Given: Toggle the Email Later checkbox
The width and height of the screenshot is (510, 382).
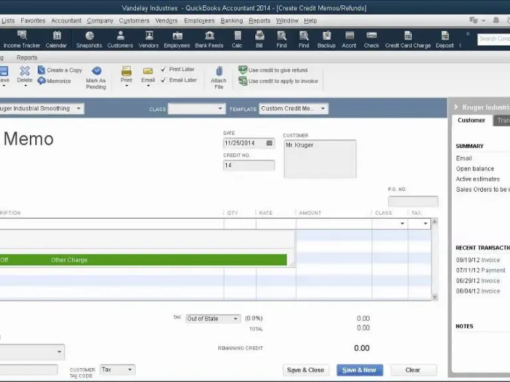Looking at the screenshot, I should tap(163, 80).
